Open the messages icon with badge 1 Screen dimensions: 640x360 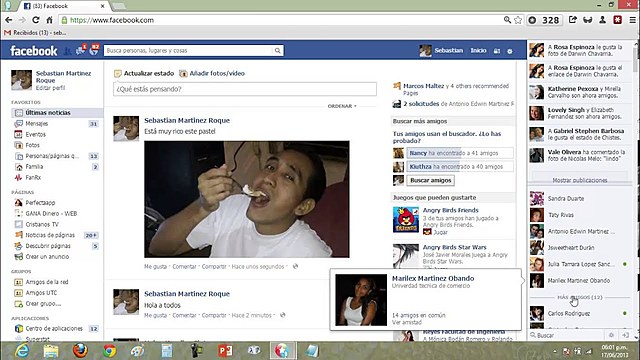point(80,50)
